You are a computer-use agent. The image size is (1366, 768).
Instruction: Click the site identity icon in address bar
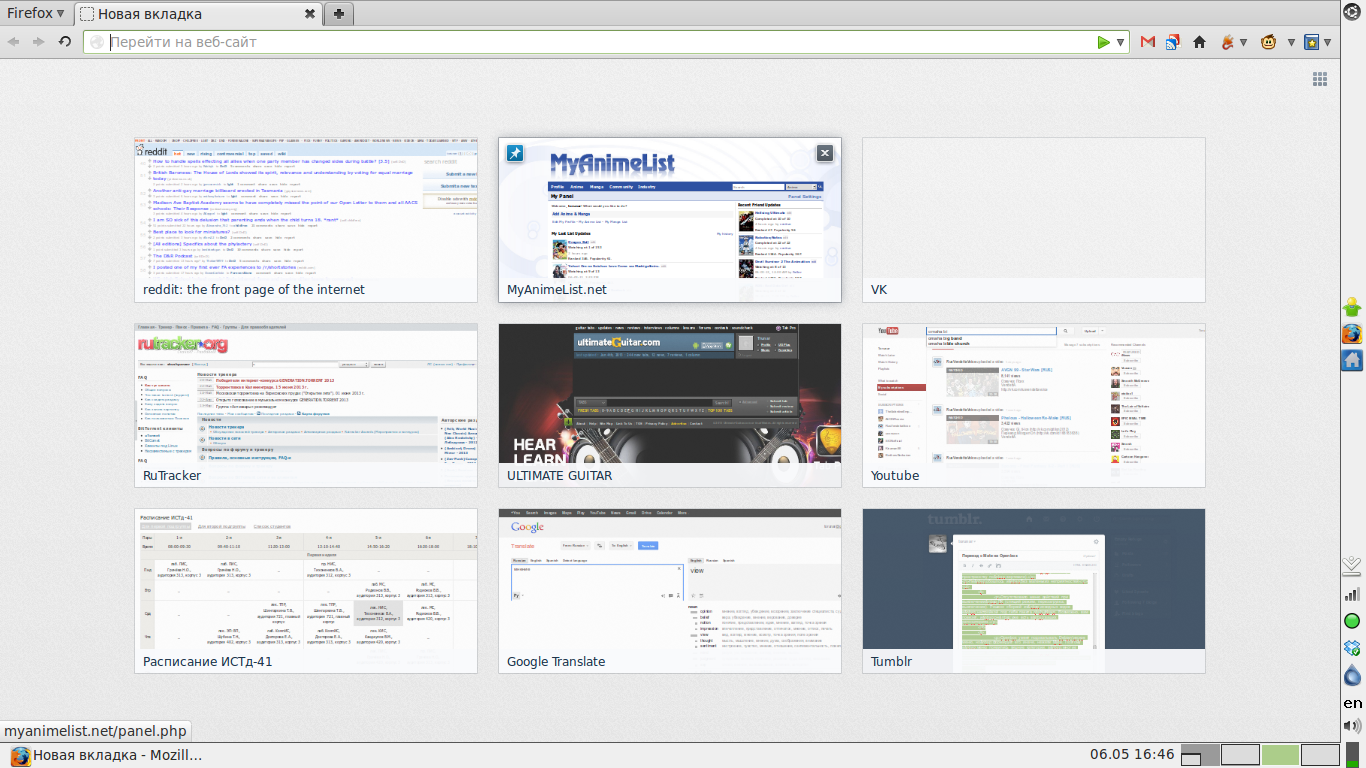point(97,42)
